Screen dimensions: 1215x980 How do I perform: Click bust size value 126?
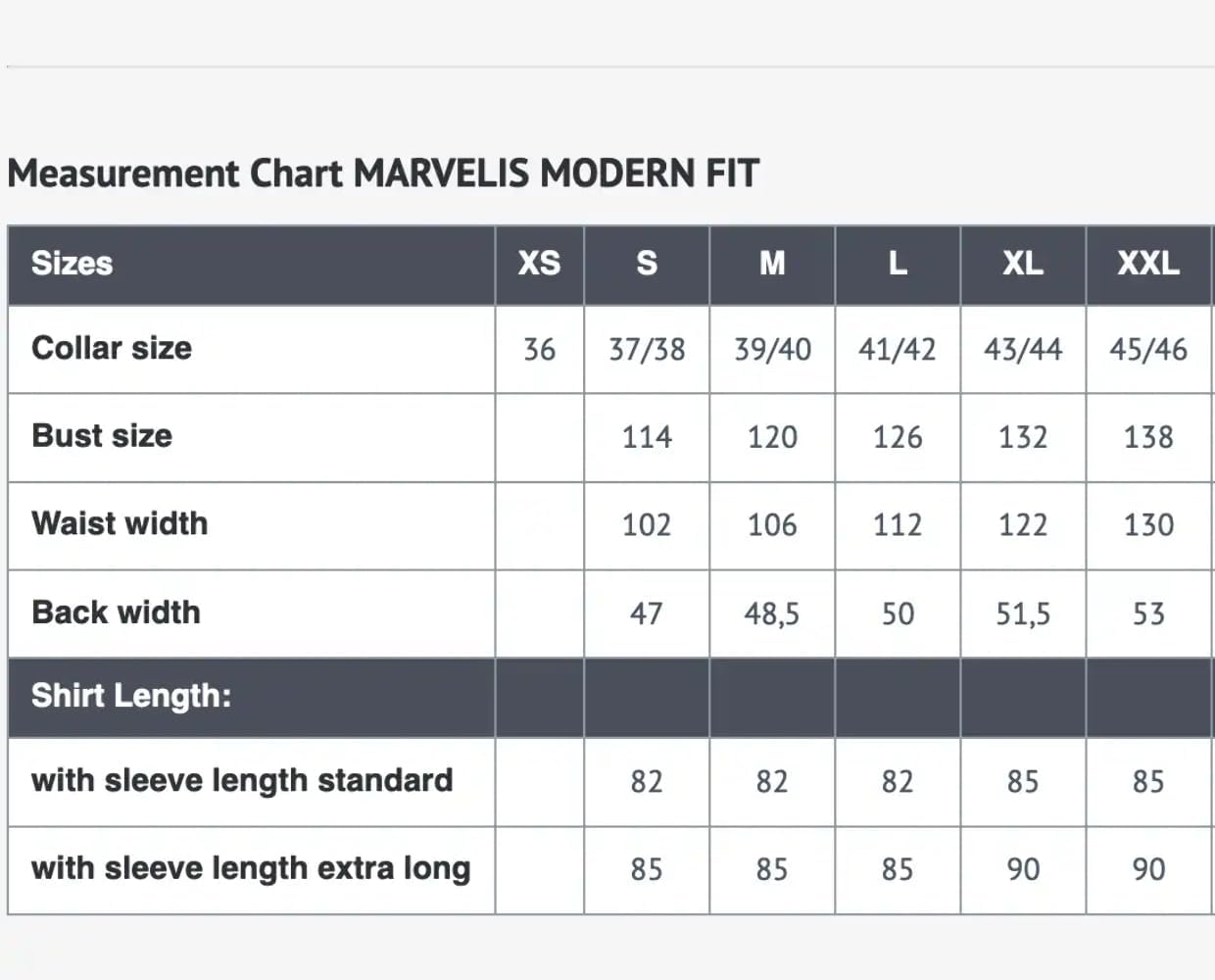pos(898,437)
